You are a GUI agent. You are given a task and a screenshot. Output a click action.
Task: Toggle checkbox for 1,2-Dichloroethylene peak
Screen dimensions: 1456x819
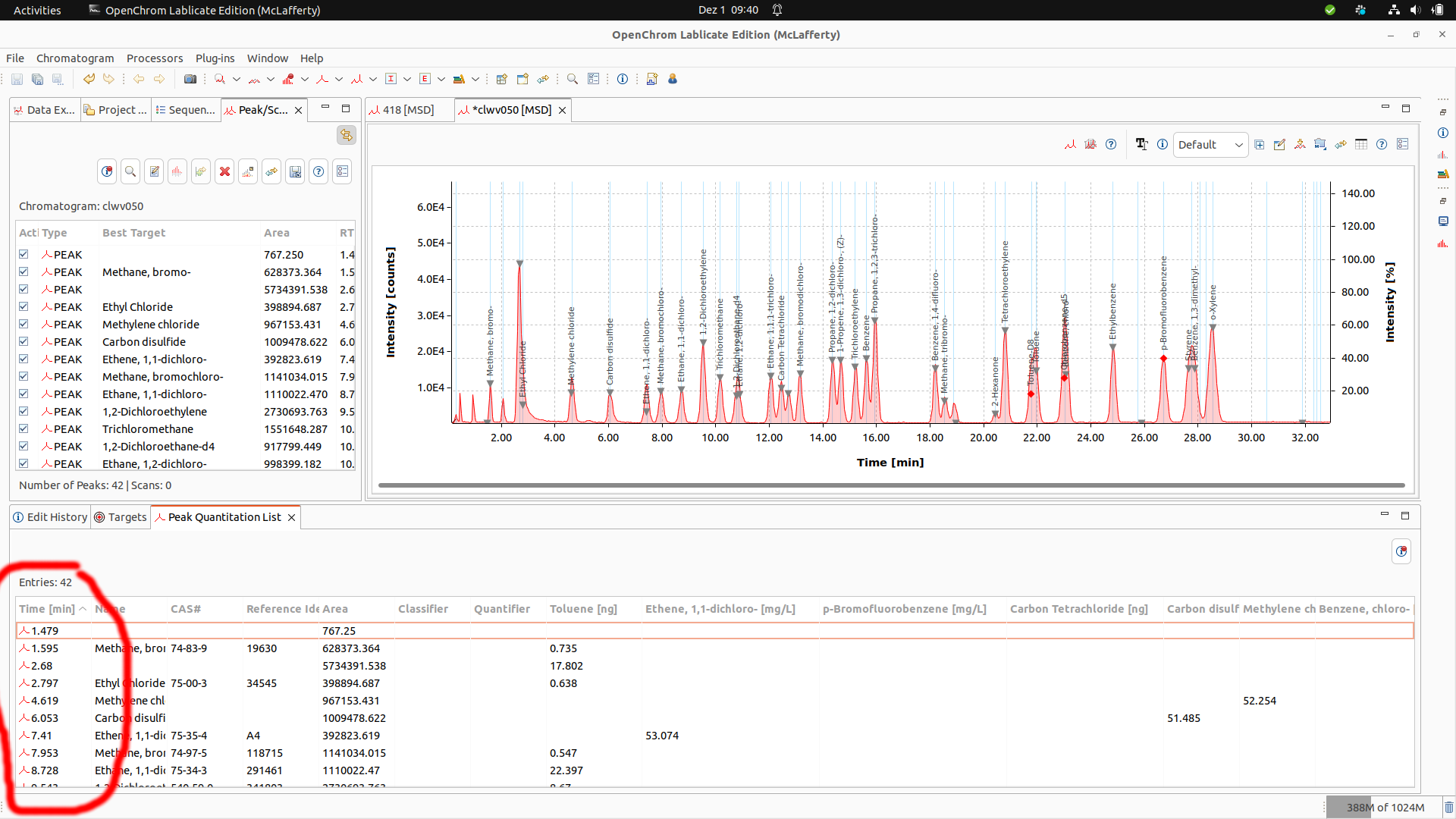24,411
